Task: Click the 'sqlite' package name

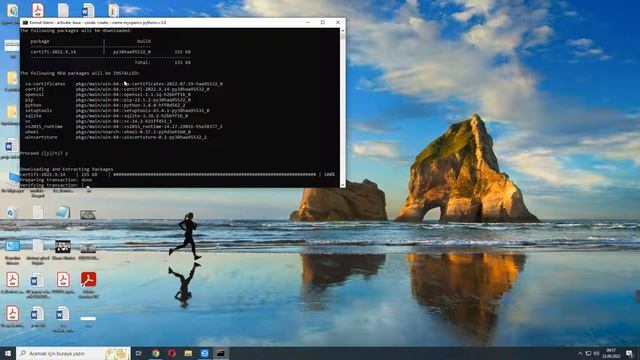Action: (x=33, y=116)
